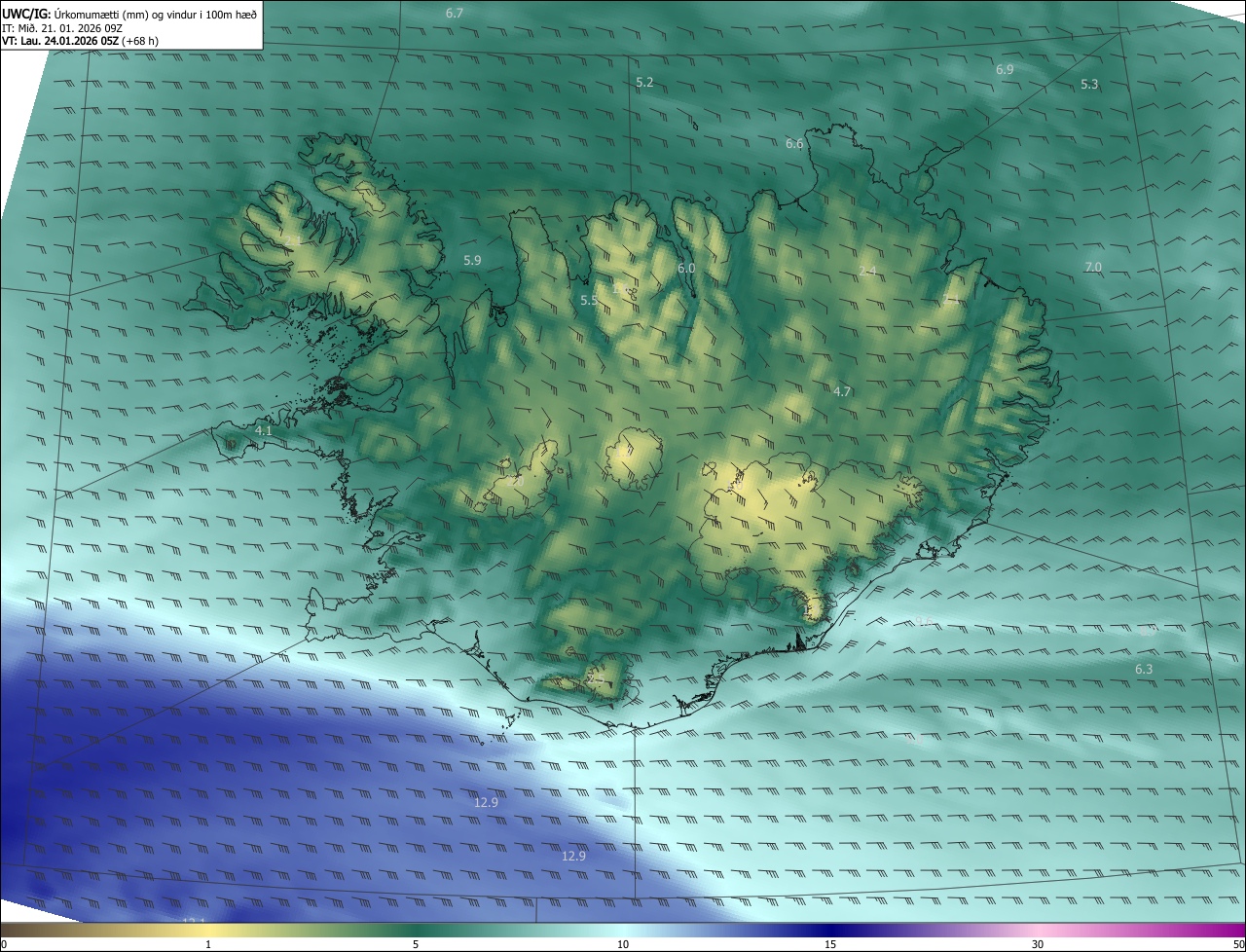Click the 6.0 value label on the map
Screen dimensions: 1246x952
686,269
